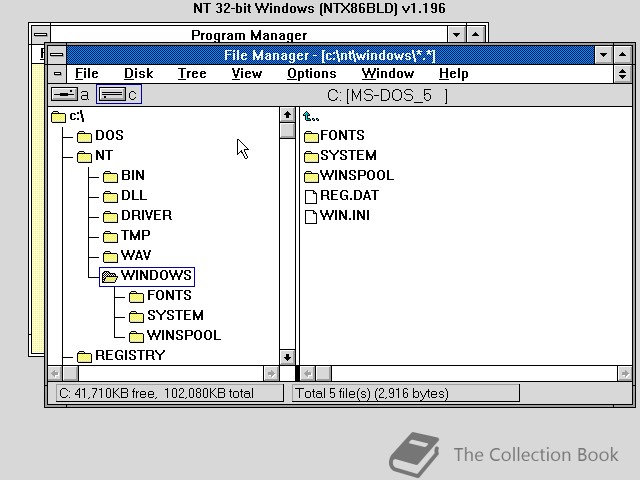Click FONTS folder icon in file list
This screenshot has width=640, height=480.
tap(311, 136)
